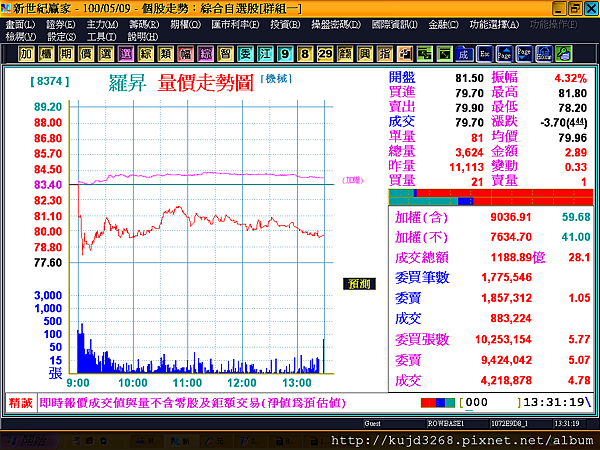Click the Esc toolbar button icon
600x450 pixels.
(484, 54)
